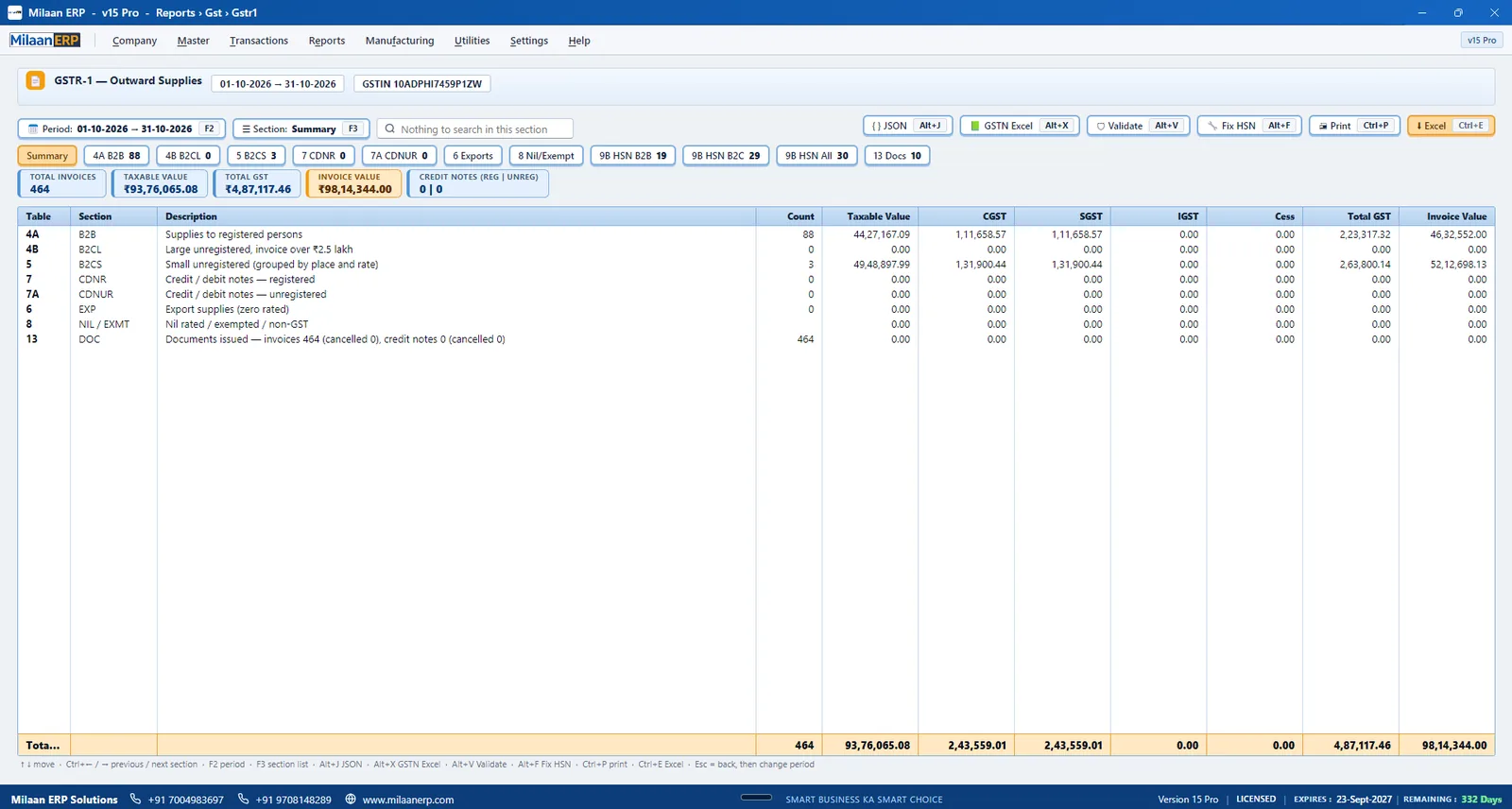Click the Invoice Value summary card
The image size is (1512, 809).
coord(354,183)
